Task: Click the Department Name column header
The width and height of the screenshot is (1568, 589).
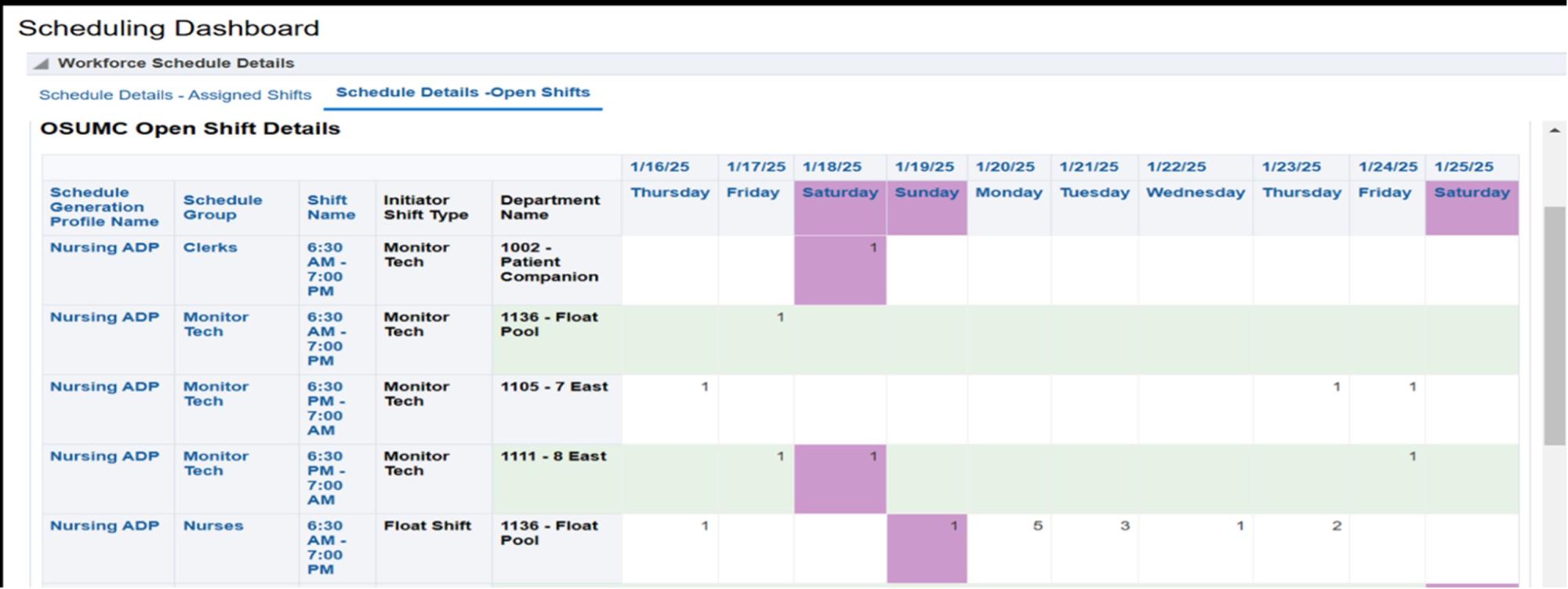Action: [x=550, y=207]
